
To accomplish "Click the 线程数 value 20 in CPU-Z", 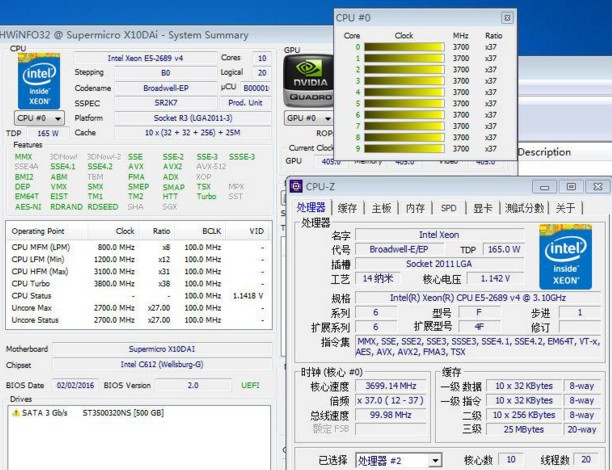I will pos(586,460).
